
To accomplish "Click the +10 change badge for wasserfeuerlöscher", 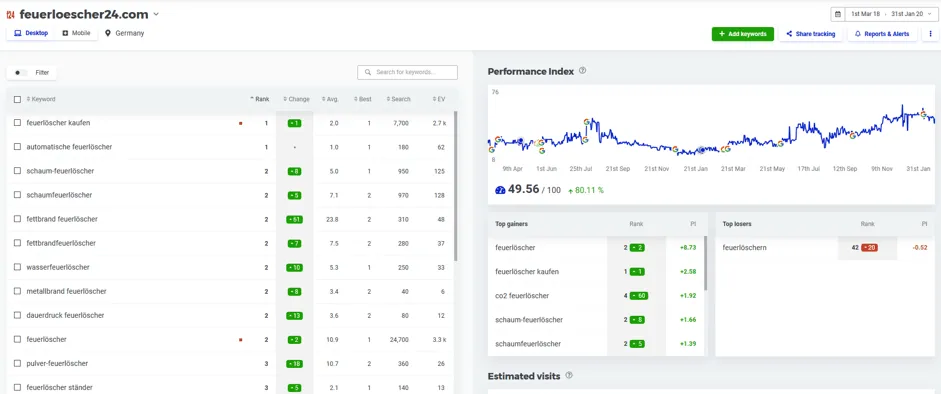I will pyautogui.click(x=295, y=267).
